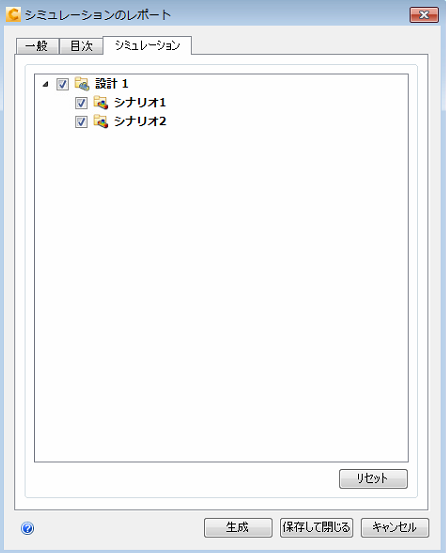Image resolution: width=446 pixels, height=553 pixels.
Task: Uncheck the 設計 1 checkbox
Action: [62, 84]
